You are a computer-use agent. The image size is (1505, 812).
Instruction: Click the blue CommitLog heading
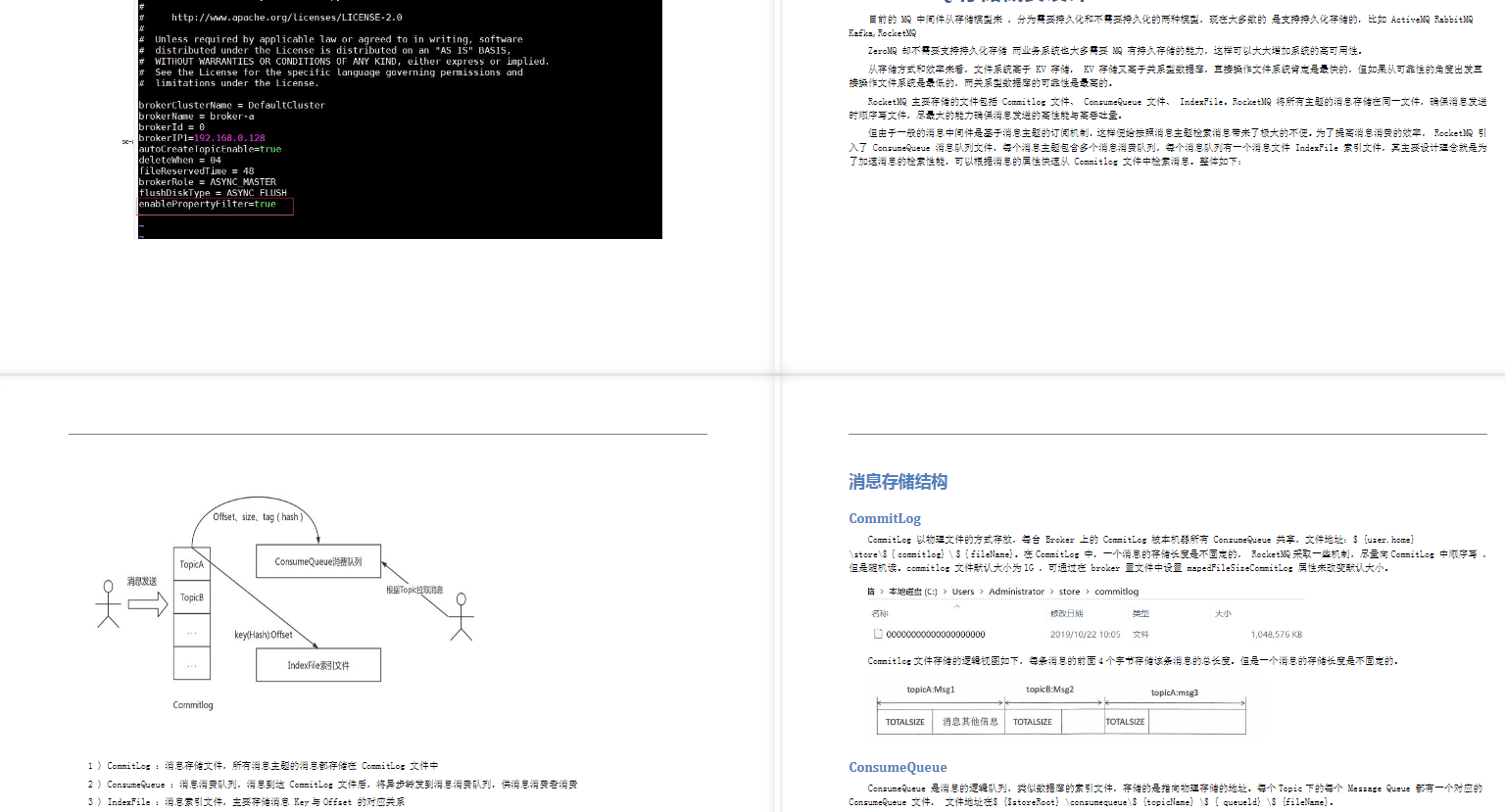[x=885, y=518]
